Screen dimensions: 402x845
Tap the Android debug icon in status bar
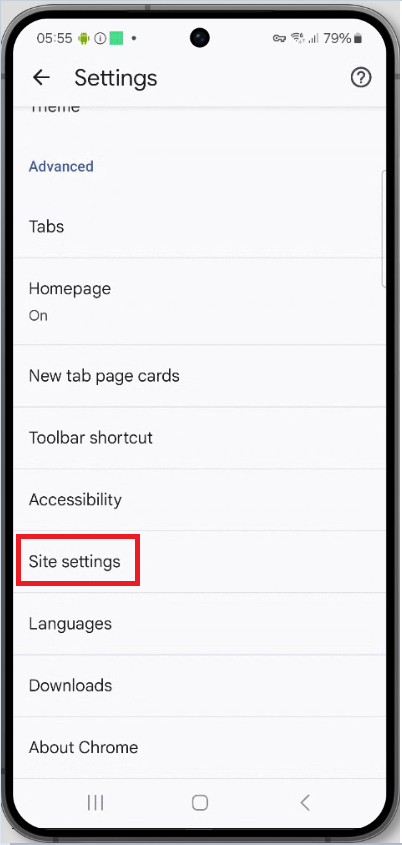pos(84,38)
